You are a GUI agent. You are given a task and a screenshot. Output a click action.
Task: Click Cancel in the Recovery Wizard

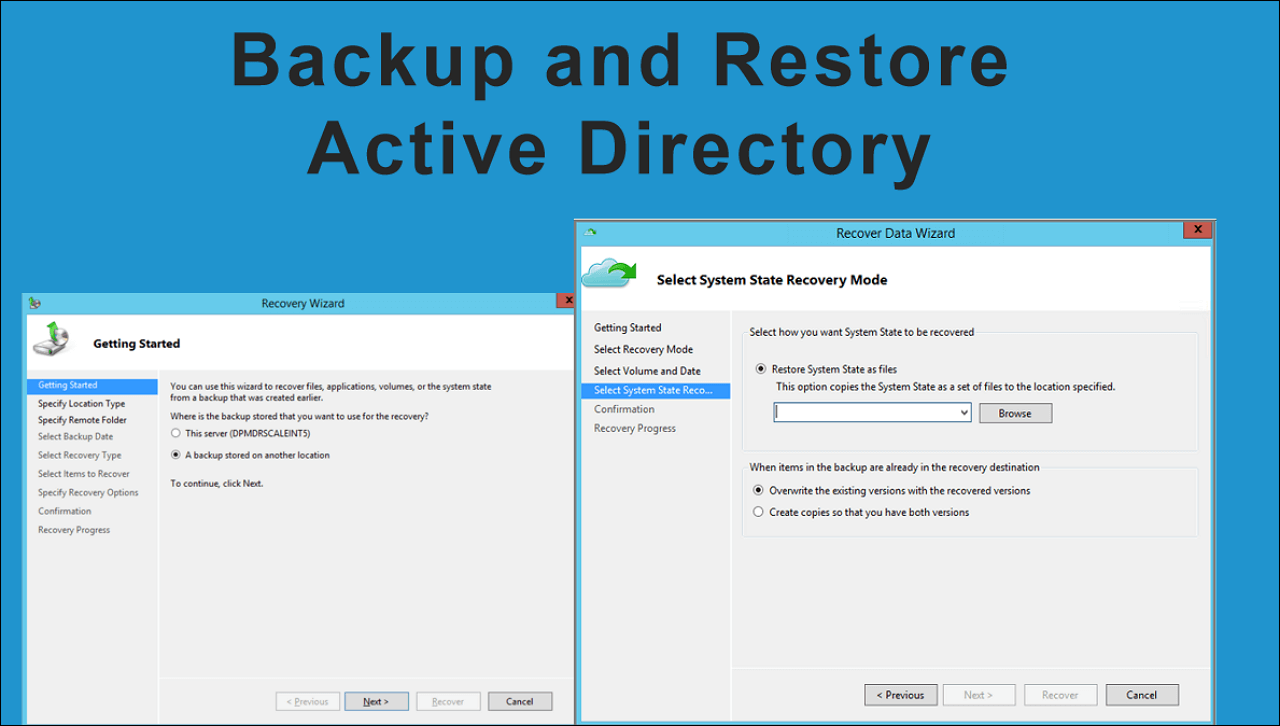[x=520, y=701]
